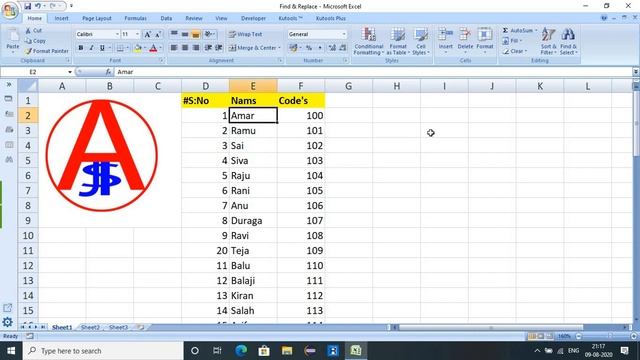
Task: Click the Select All corner button
Action: [x=28, y=86]
